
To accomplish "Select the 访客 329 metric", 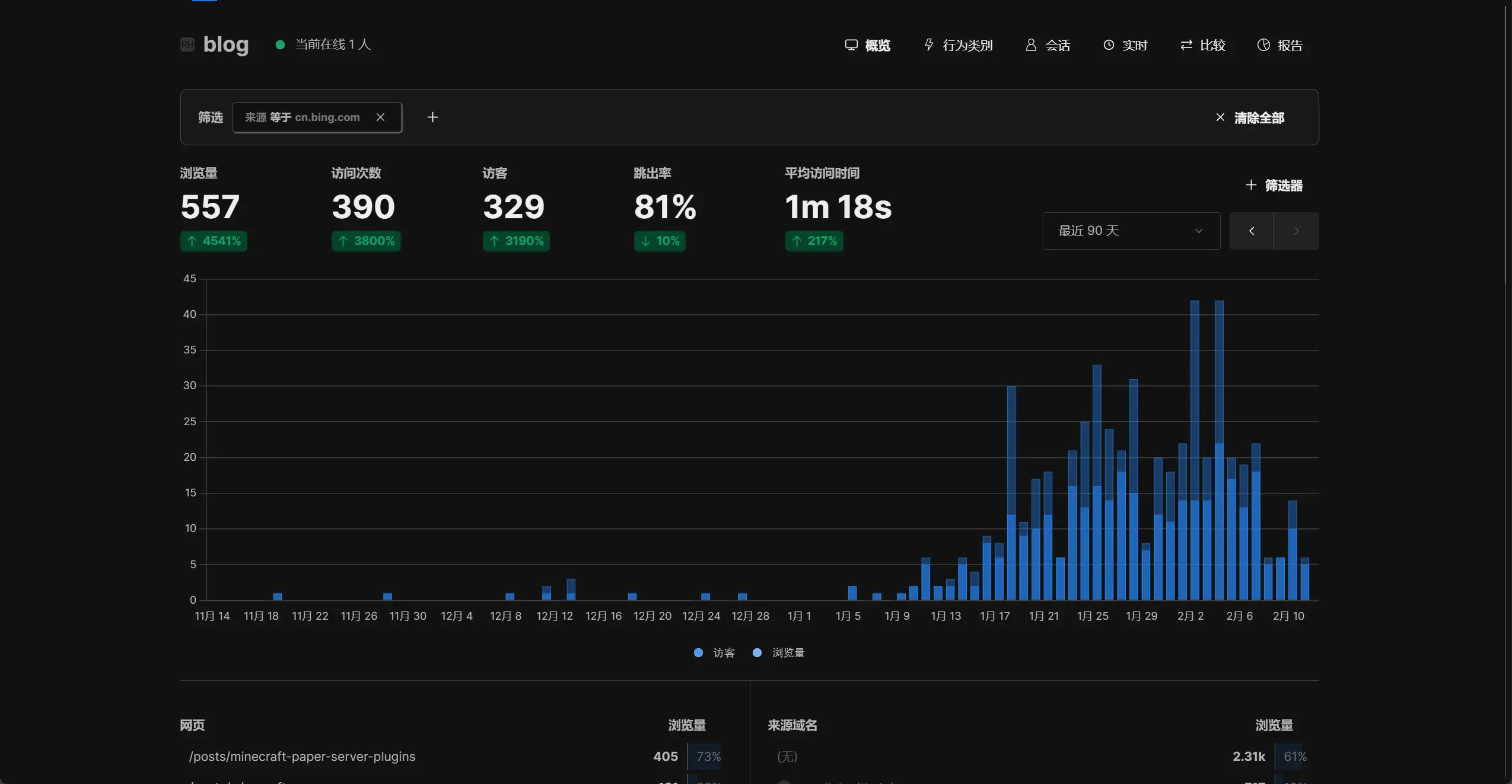I will point(516,208).
